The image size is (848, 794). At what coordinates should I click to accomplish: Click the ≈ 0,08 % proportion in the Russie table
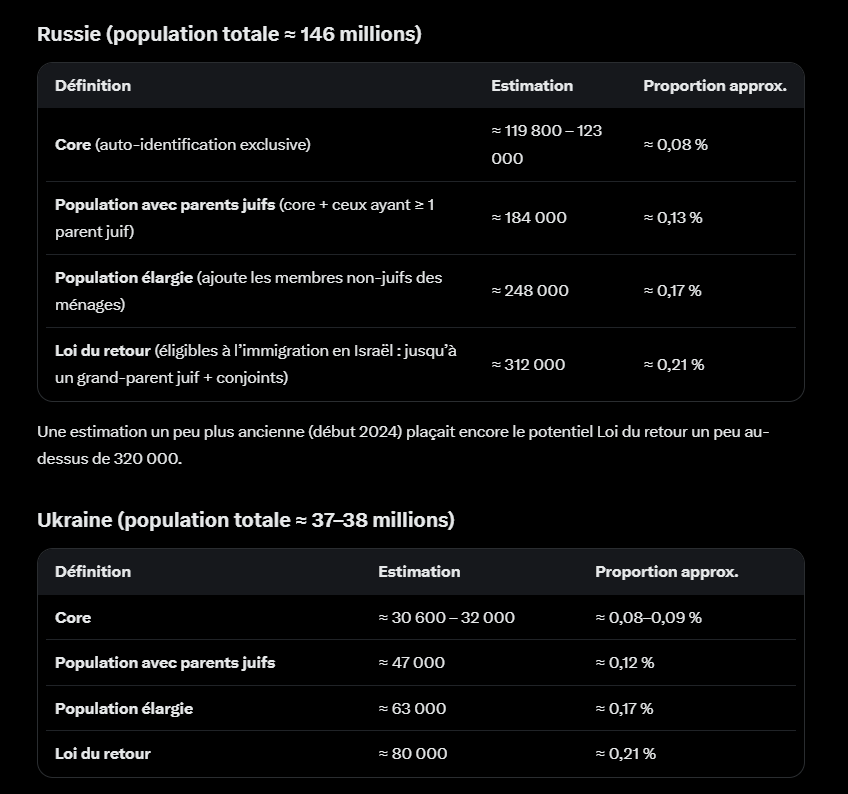[675, 144]
